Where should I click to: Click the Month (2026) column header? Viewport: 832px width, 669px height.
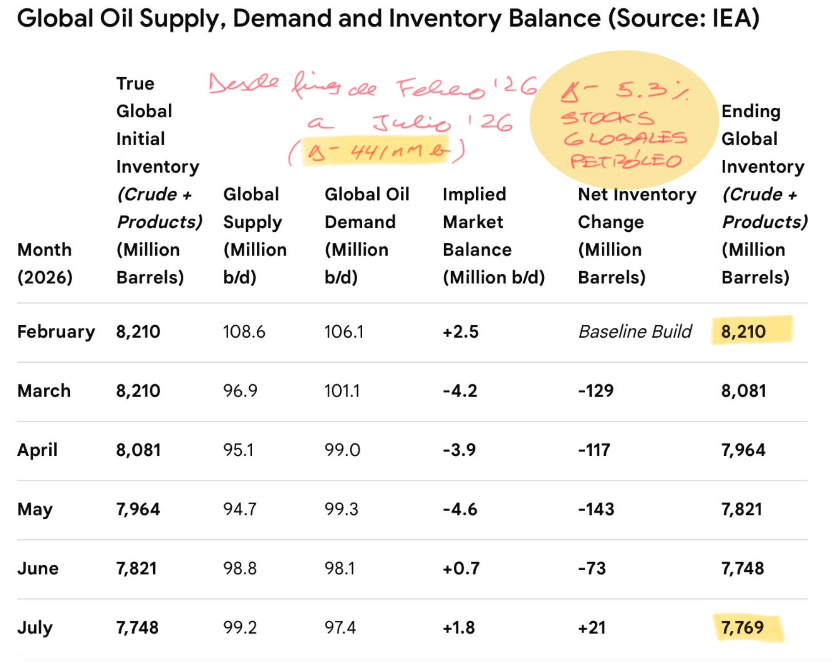pyautogui.click(x=45, y=263)
